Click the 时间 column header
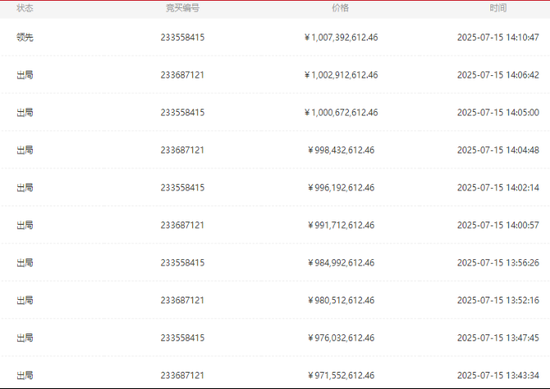Image resolution: width=550 pixels, height=389 pixels. [x=498, y=8]
